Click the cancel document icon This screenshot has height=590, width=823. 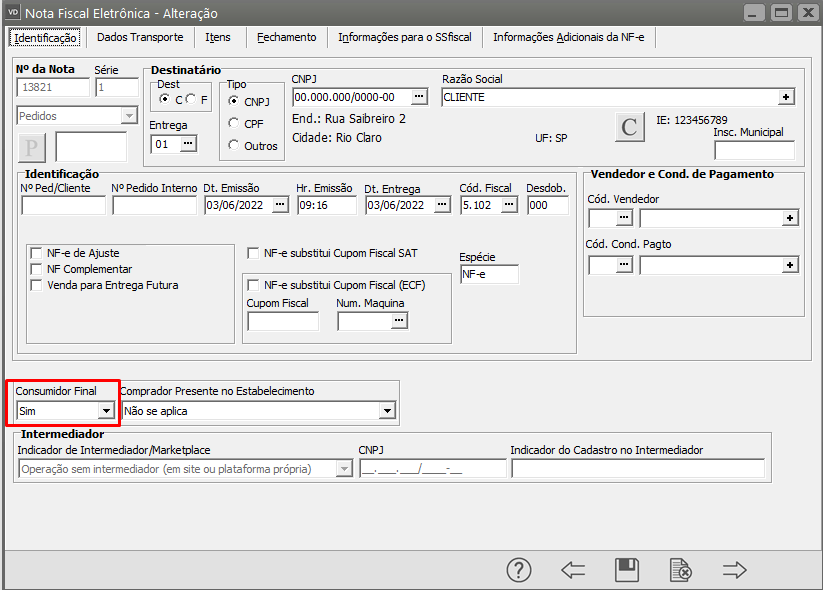point(680,570)
